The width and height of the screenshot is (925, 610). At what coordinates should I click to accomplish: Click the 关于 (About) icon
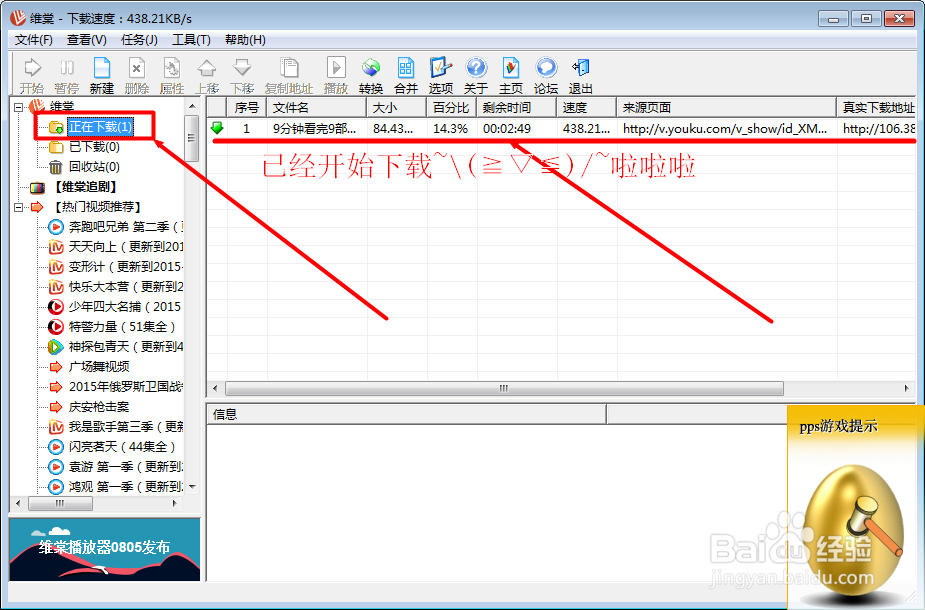pyautogui.click(x=475, y=76)
